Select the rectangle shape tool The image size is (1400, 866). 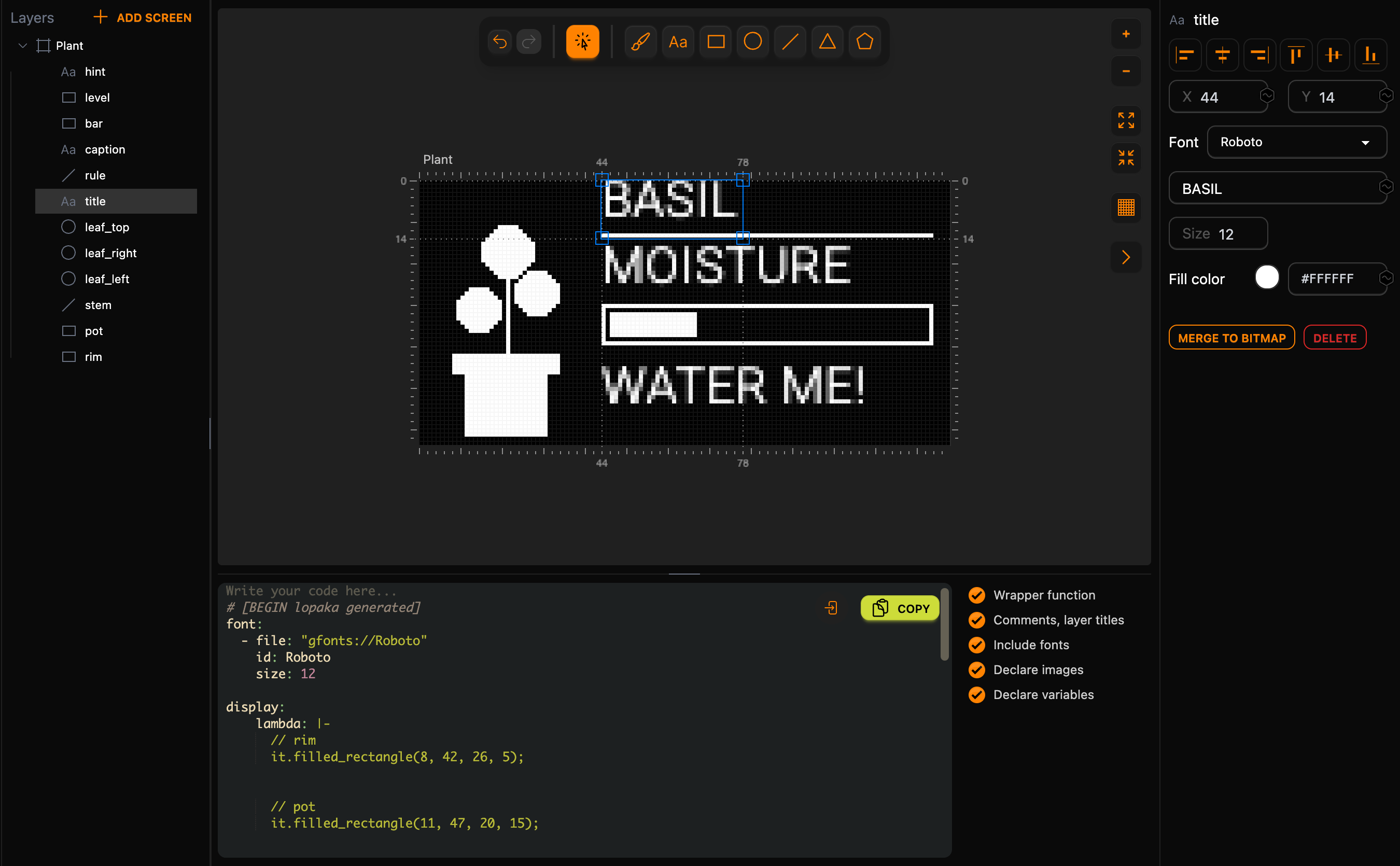(716, 42)
